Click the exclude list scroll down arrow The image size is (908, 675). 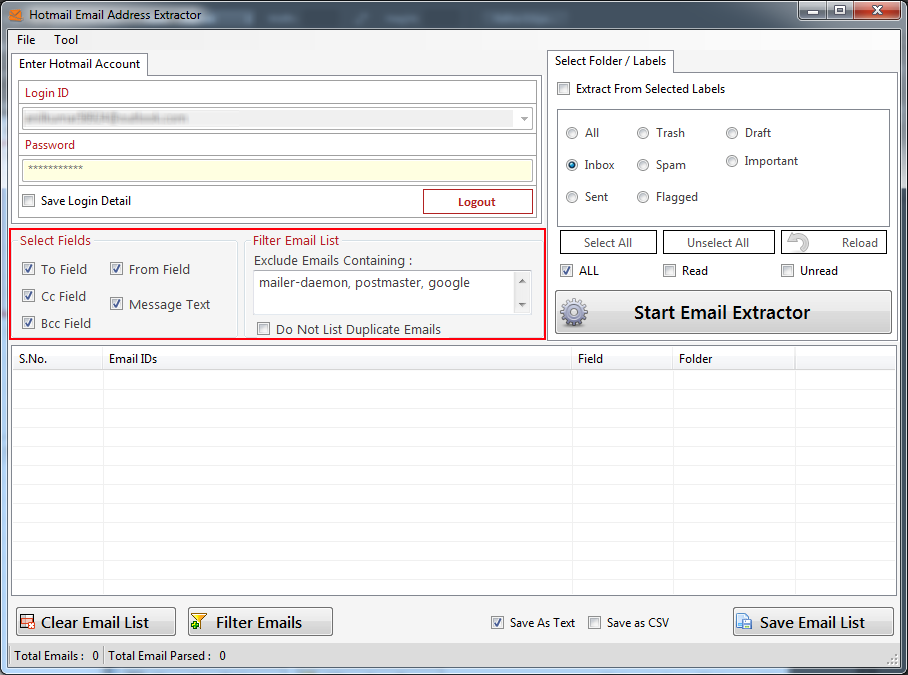pos(522,305)
